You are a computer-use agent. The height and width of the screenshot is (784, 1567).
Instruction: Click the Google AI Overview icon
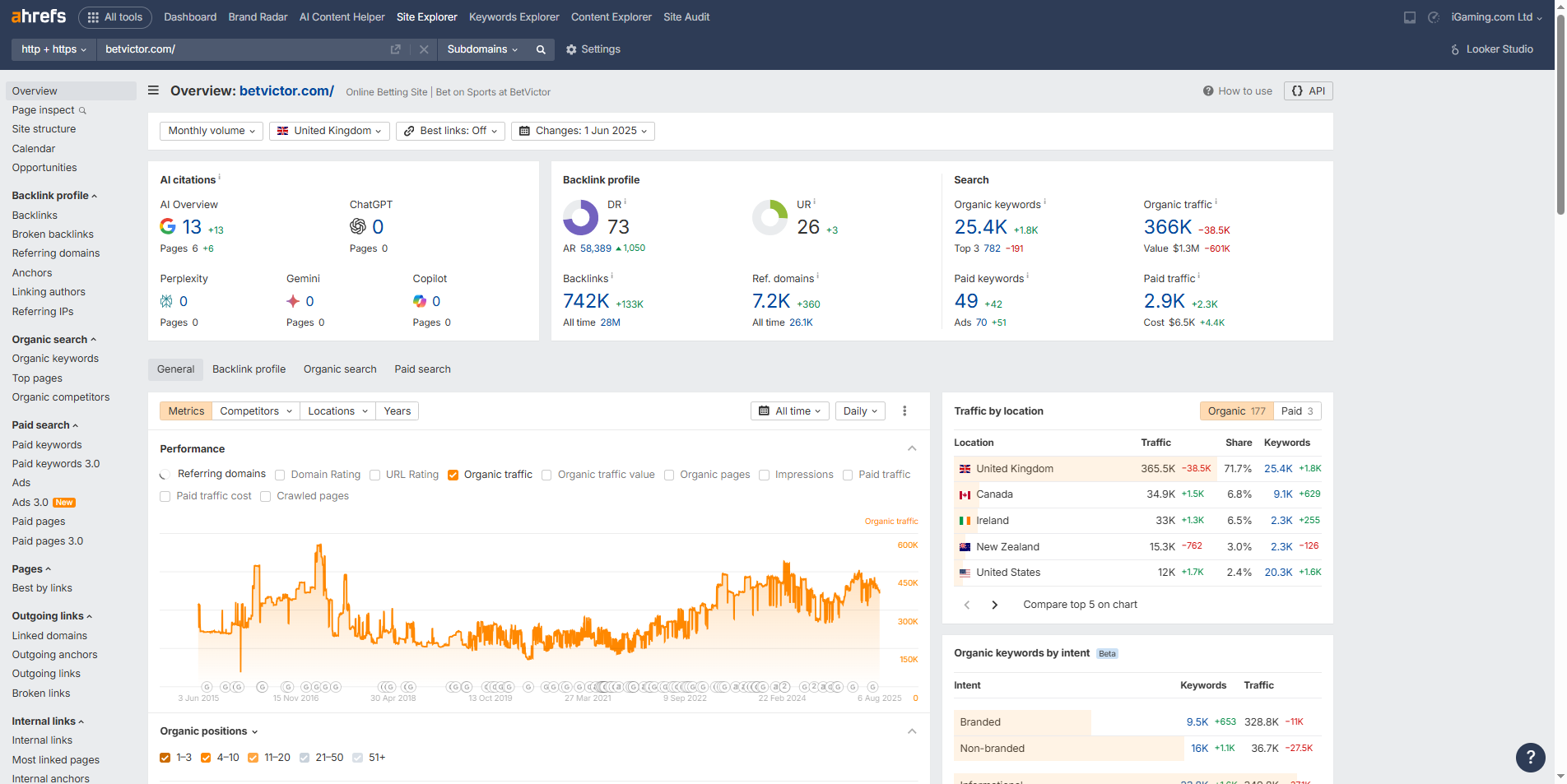pyautogui.click(x=168, y=226)
